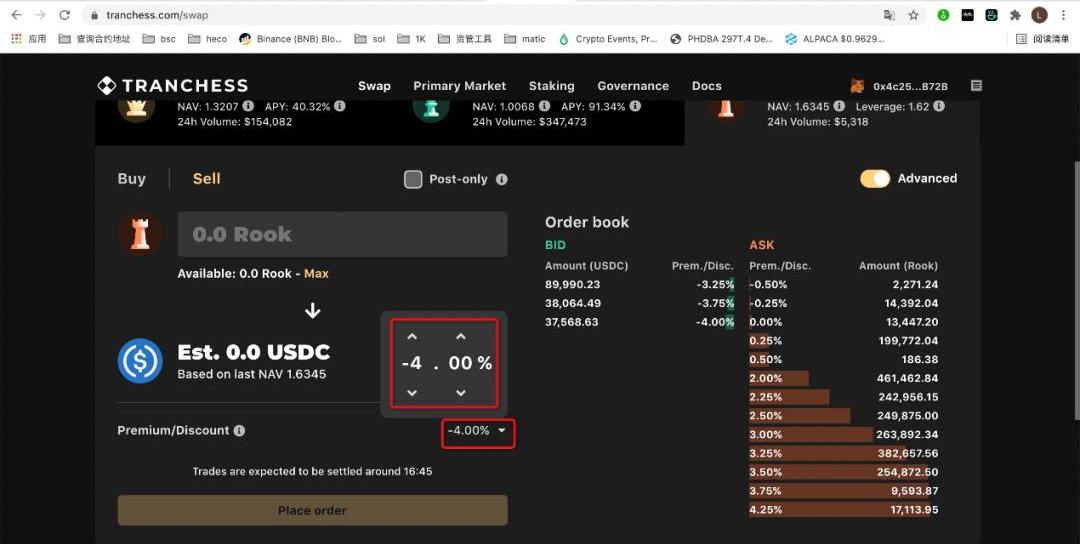Open the Primary Market menu item
Image resolution: width=1080 pixels, height=544 pixels.
click(x=459, y=86)
